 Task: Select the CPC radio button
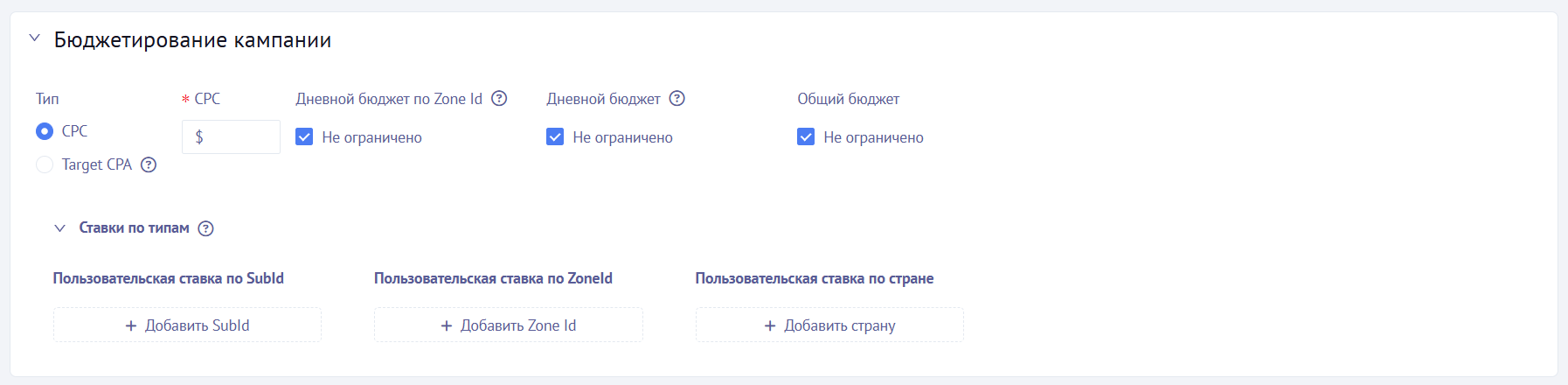click(45, 131)
